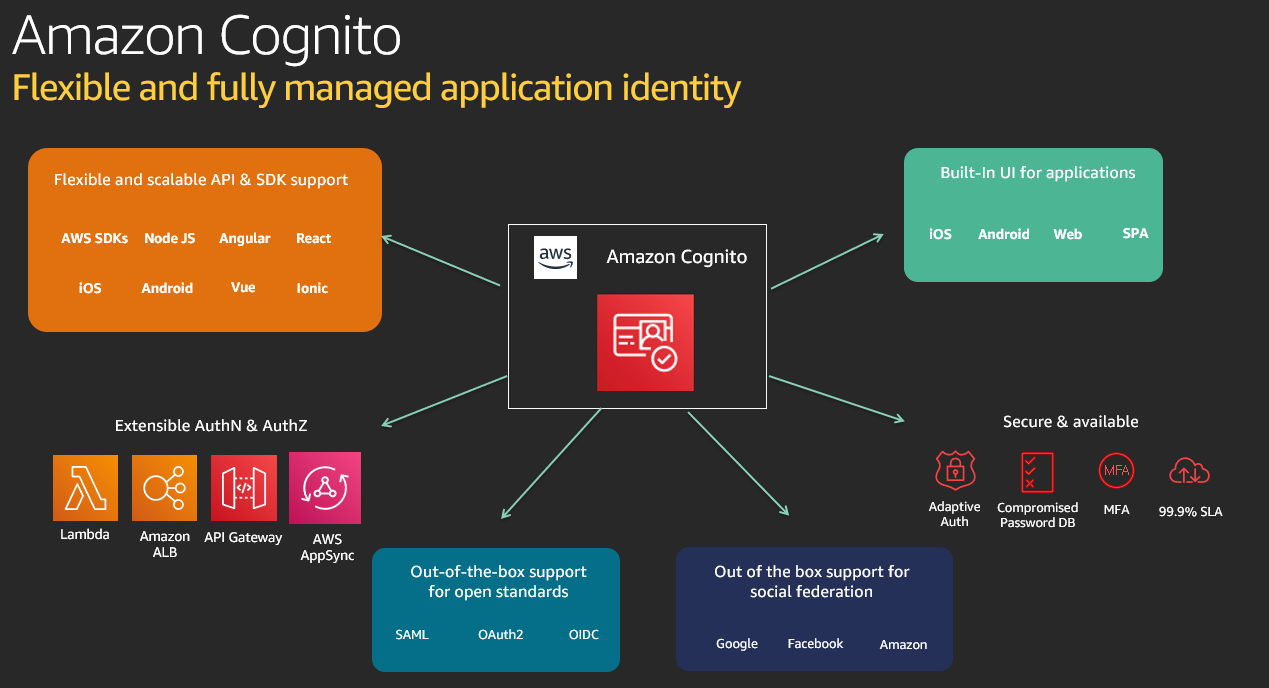
Task: Click the 'AWS AppSync' caption
Action: click(327, 547)
